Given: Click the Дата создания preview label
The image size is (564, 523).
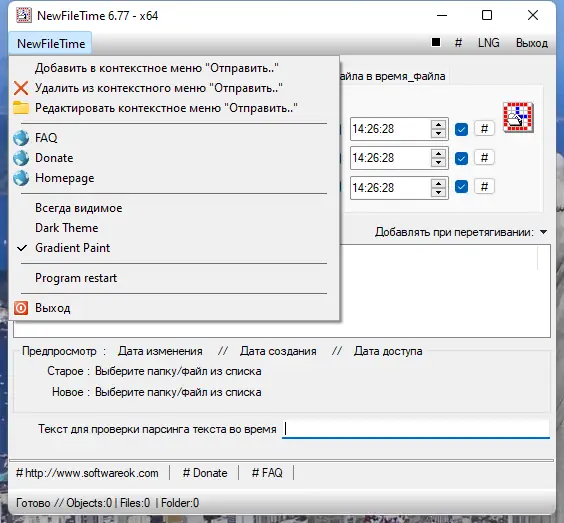Looking at the screenshot, I should (278, 351).
